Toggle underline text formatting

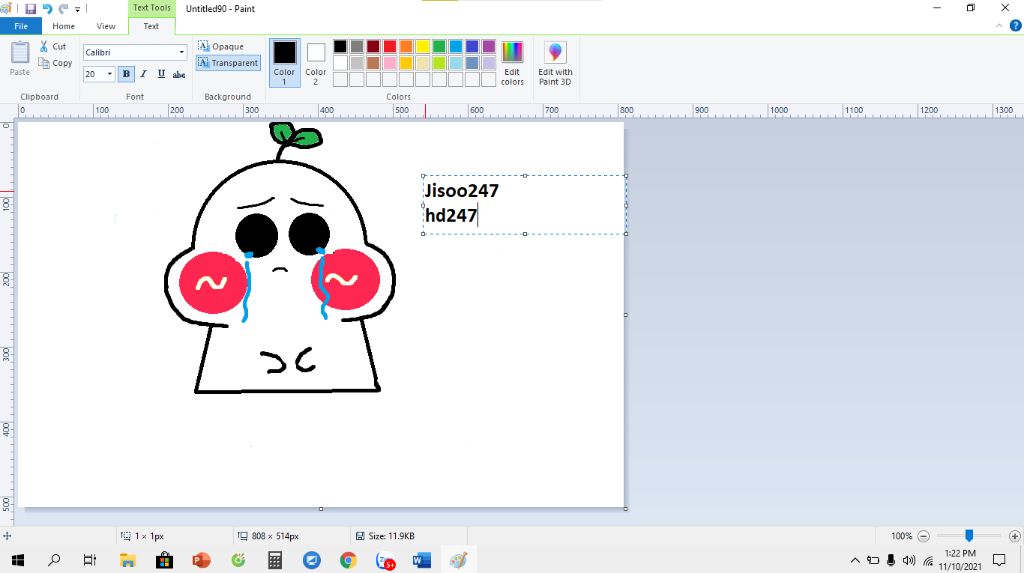161,74
